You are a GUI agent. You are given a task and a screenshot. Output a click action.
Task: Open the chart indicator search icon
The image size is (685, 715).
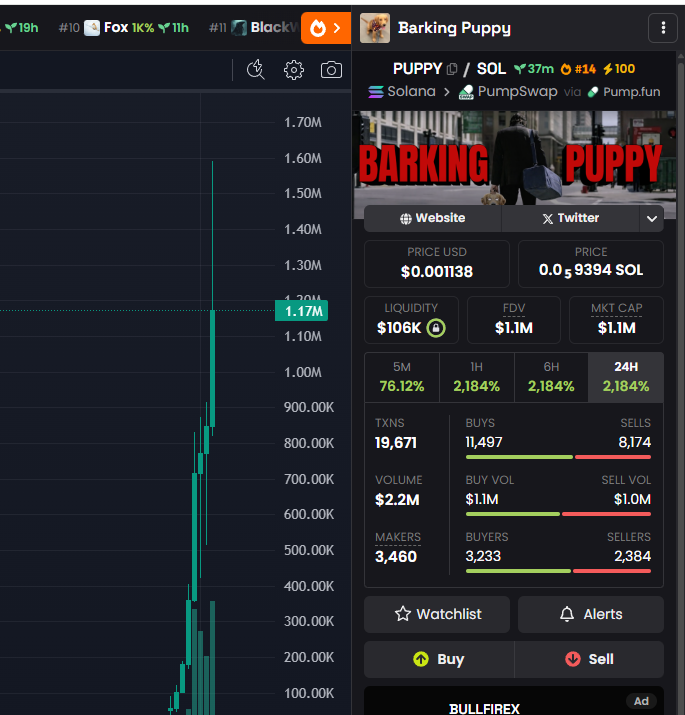(255, 70)
